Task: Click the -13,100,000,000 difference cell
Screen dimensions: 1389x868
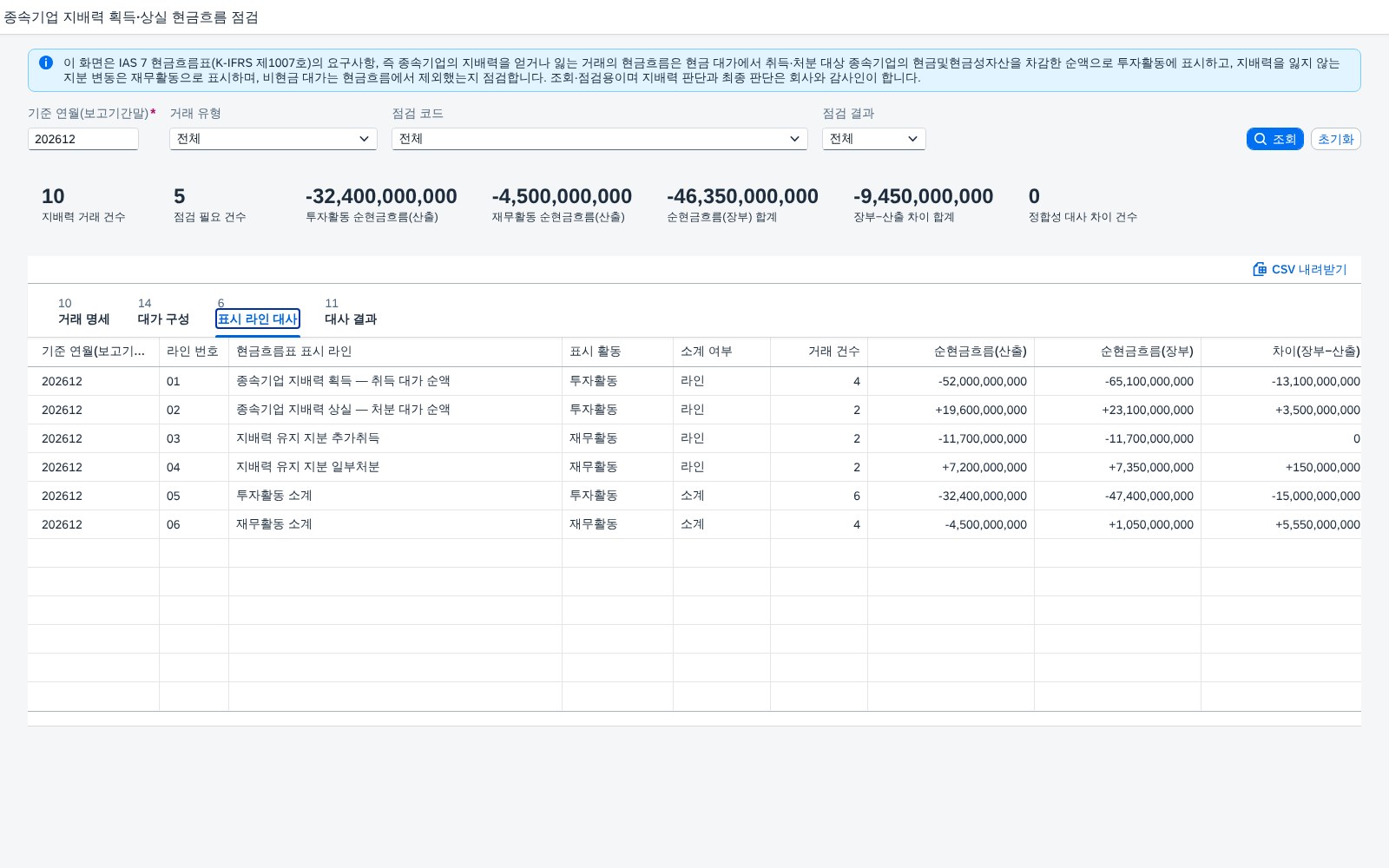Action: point(1281,381)
